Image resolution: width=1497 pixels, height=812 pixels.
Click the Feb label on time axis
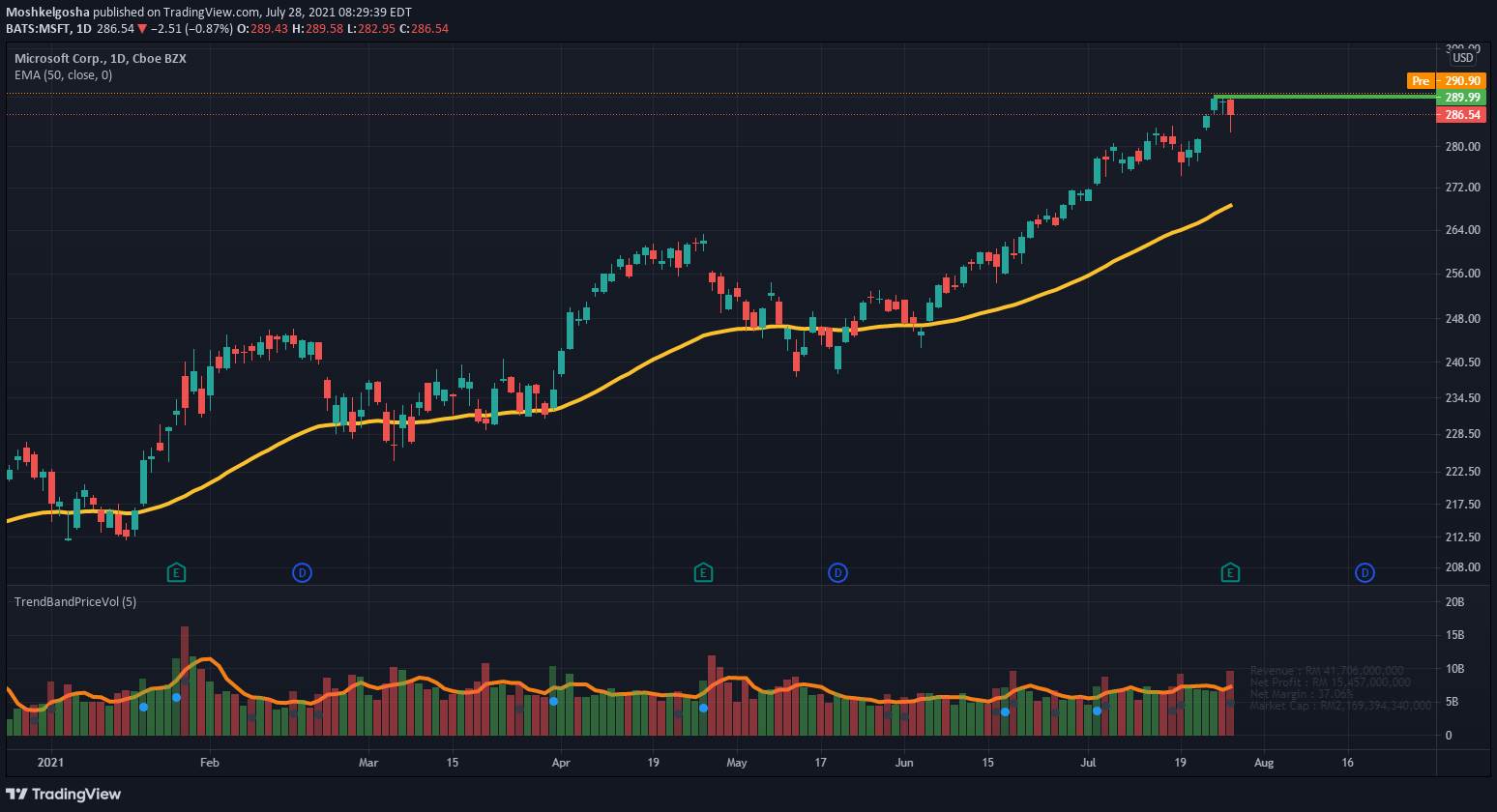point(210,763)
